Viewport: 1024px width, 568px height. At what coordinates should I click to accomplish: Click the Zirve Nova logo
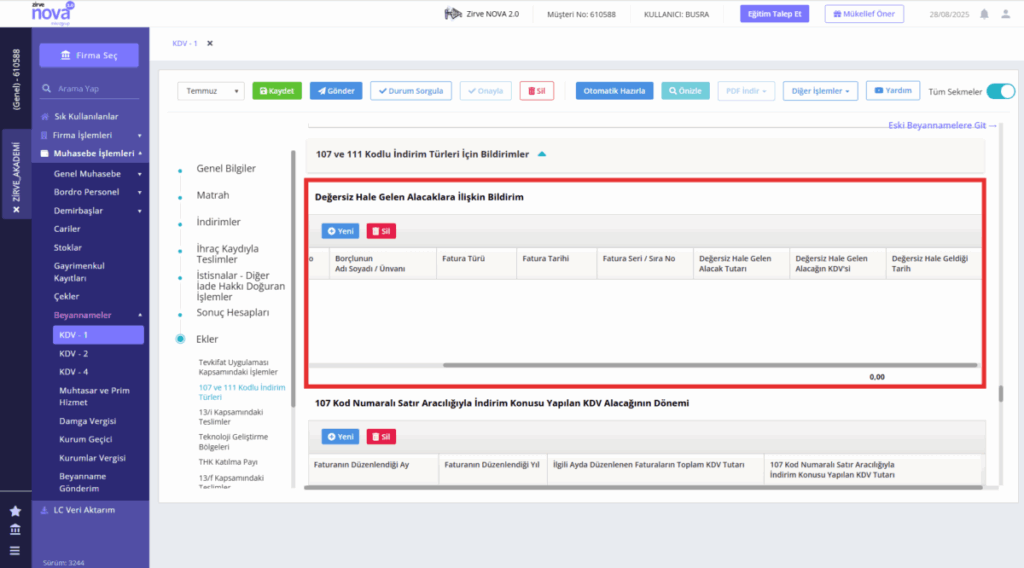52,13
